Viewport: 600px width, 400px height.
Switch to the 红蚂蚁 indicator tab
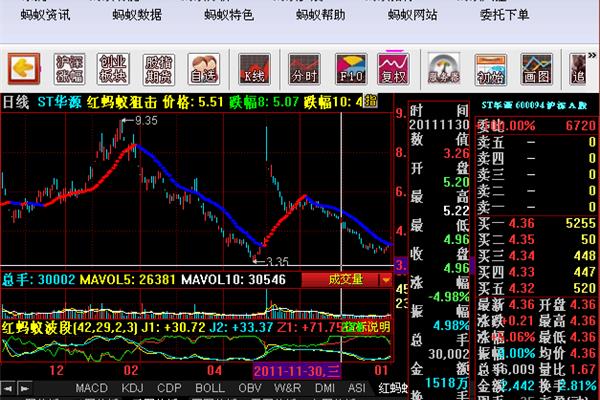(393, 388)
